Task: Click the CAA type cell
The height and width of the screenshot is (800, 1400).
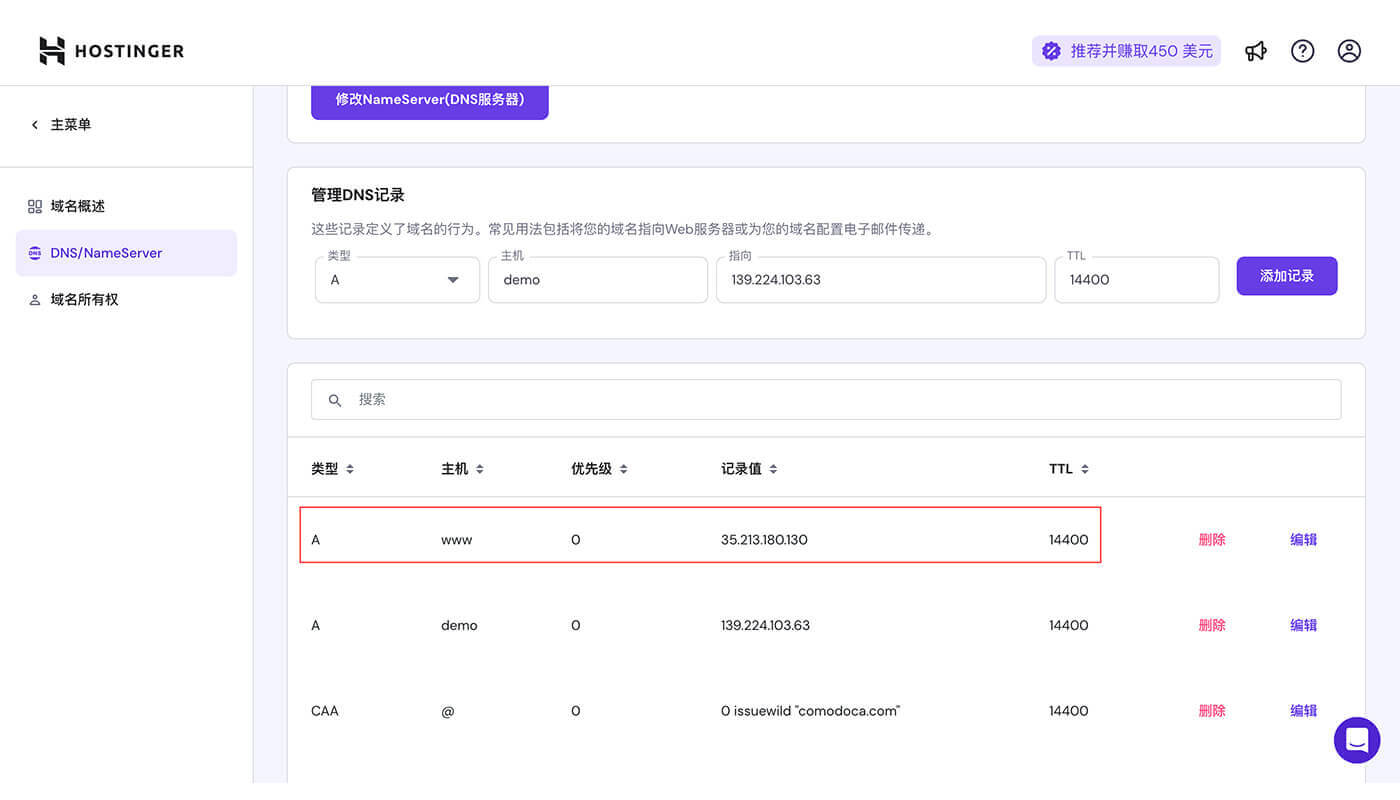Action: 325,711
